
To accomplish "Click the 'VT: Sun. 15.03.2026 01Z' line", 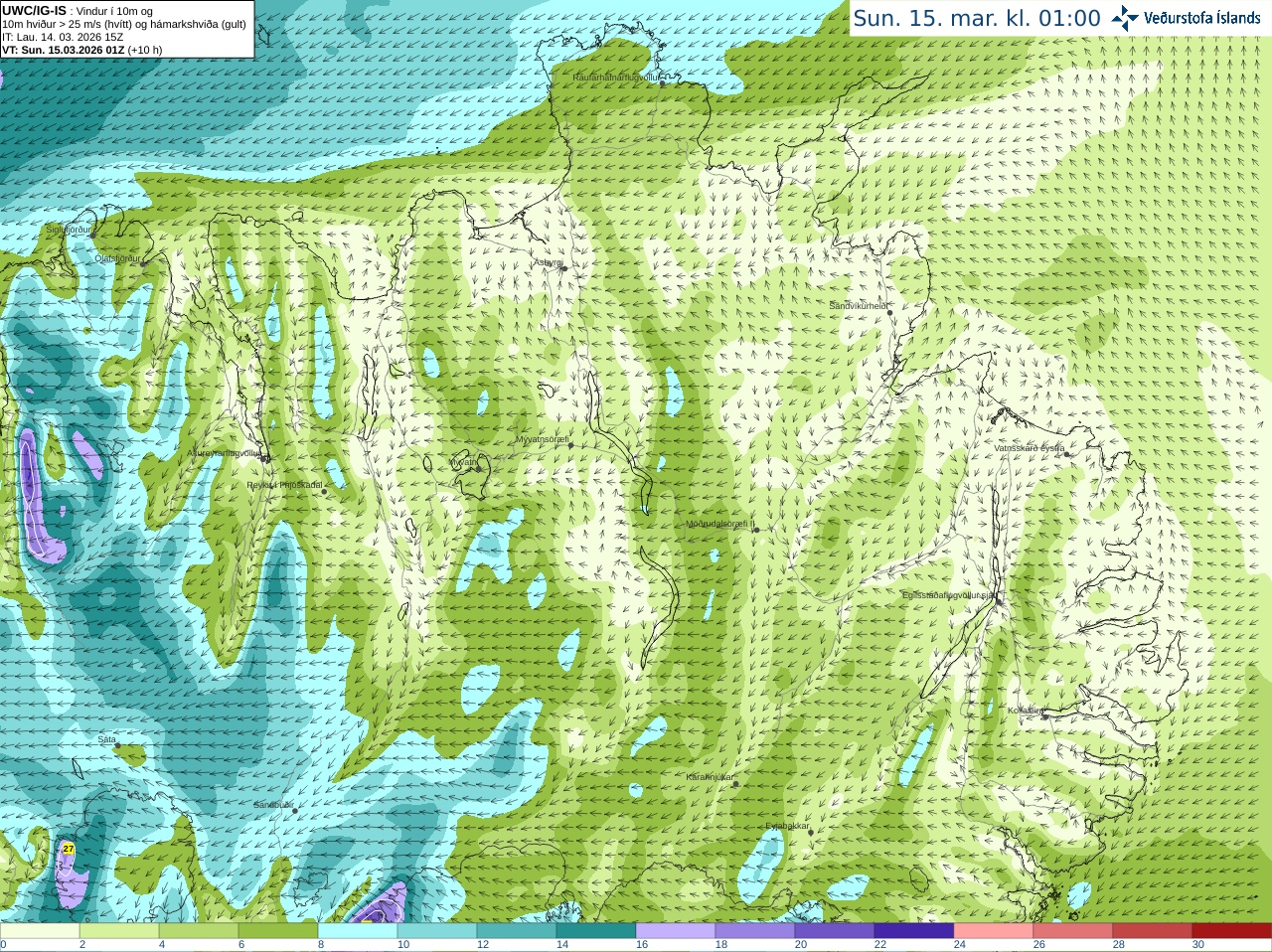I will 64,50.
